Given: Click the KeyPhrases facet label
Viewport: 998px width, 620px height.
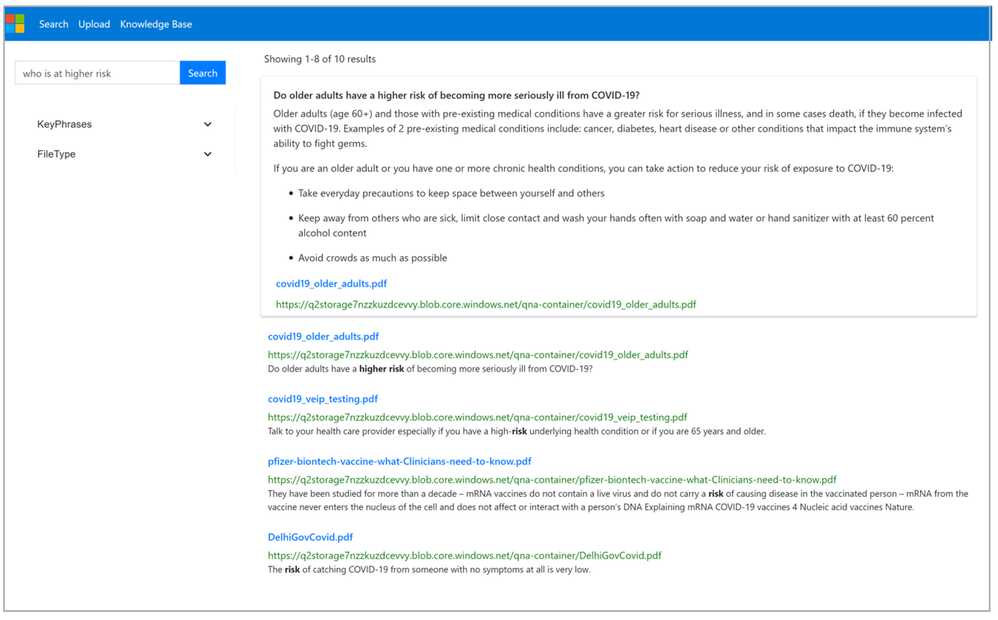Looking at the screenshot, I should click(64, 124).
